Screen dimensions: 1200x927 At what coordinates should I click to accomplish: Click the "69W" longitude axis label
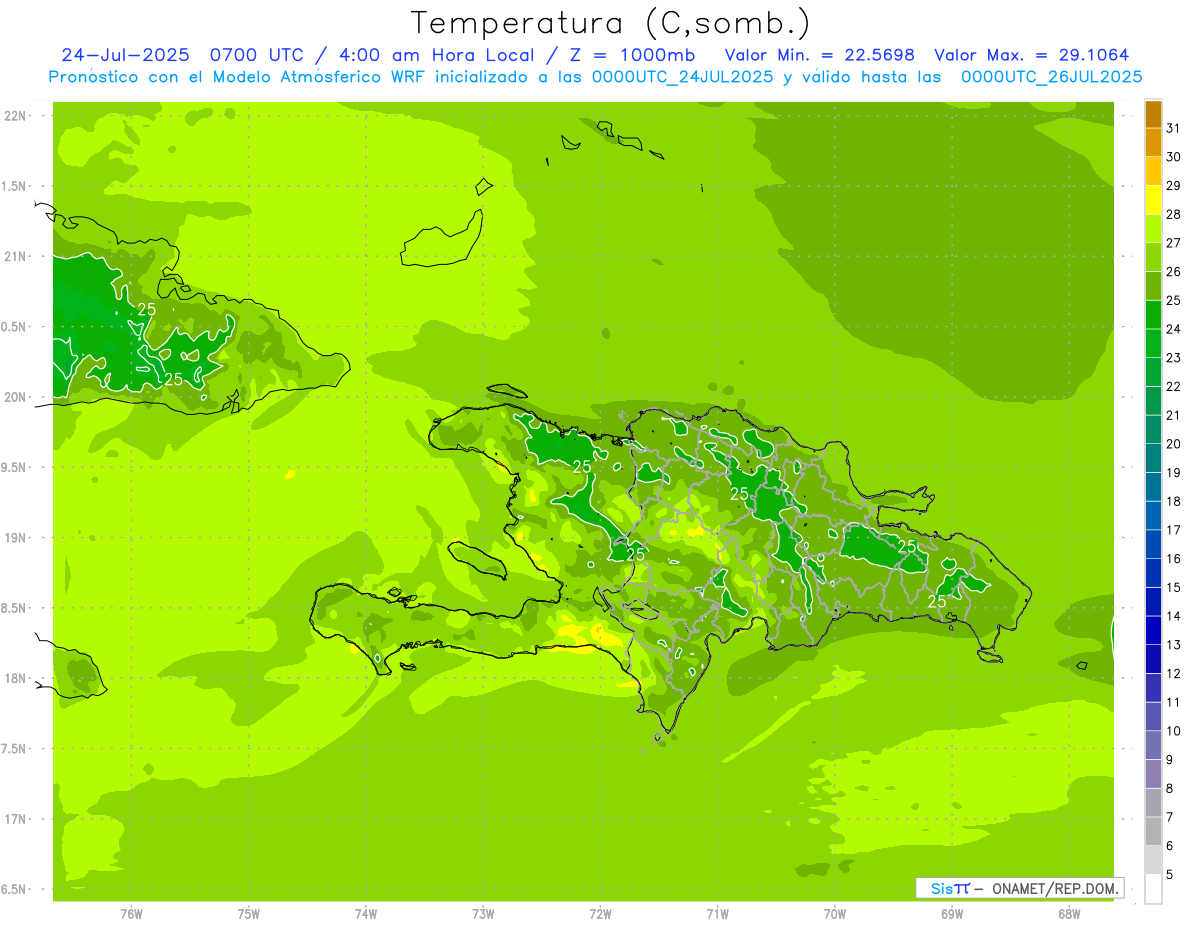click(x=951, y=914)
